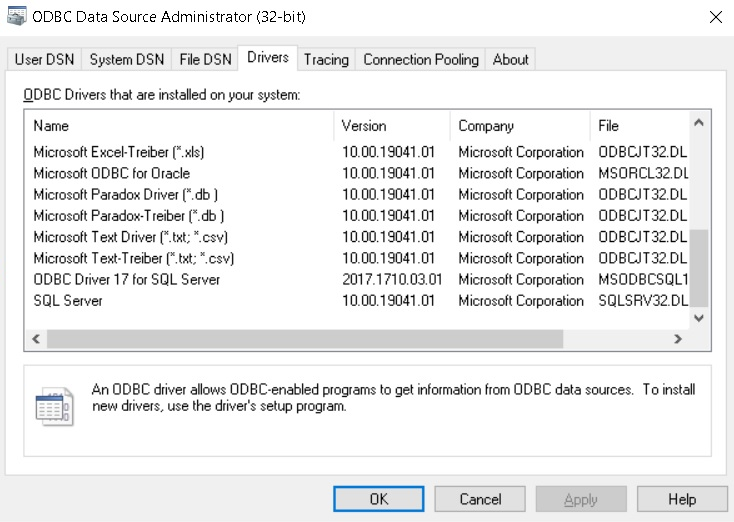This screenshot has width=734, height=522.
Task: Click the OK button
Action: 379,499
